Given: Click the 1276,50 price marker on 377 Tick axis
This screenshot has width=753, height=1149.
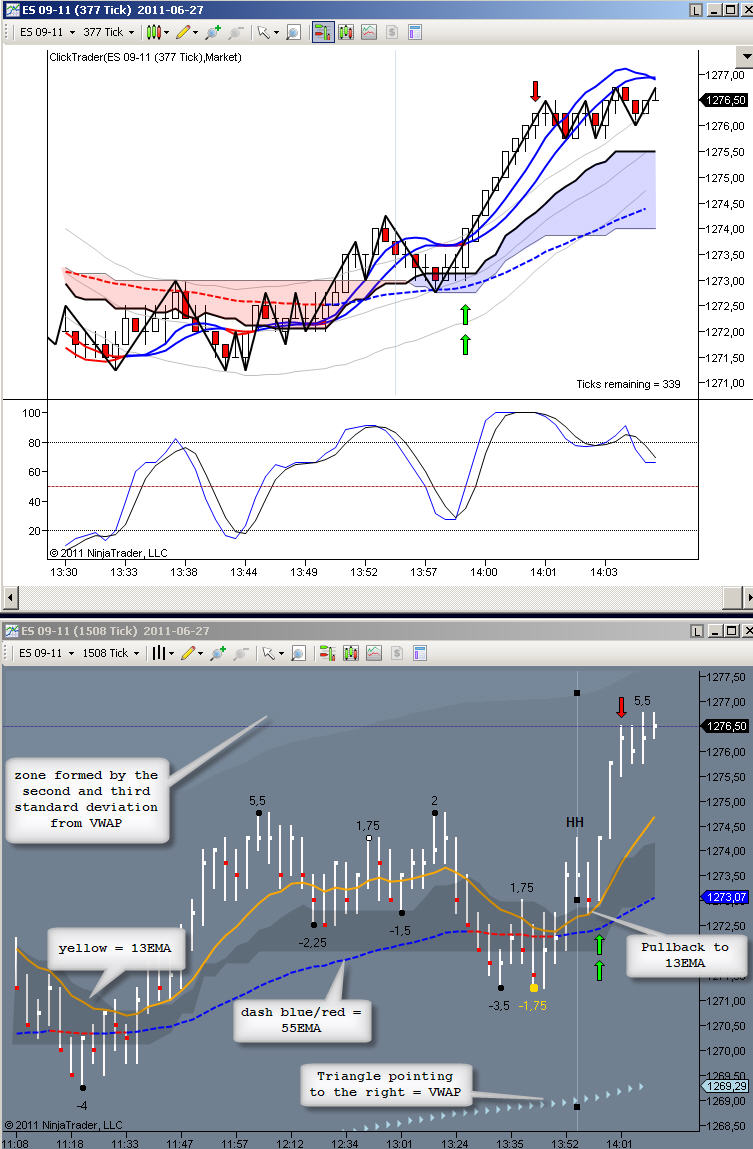Looking at the screenshot, I should (x=724, y=100).
